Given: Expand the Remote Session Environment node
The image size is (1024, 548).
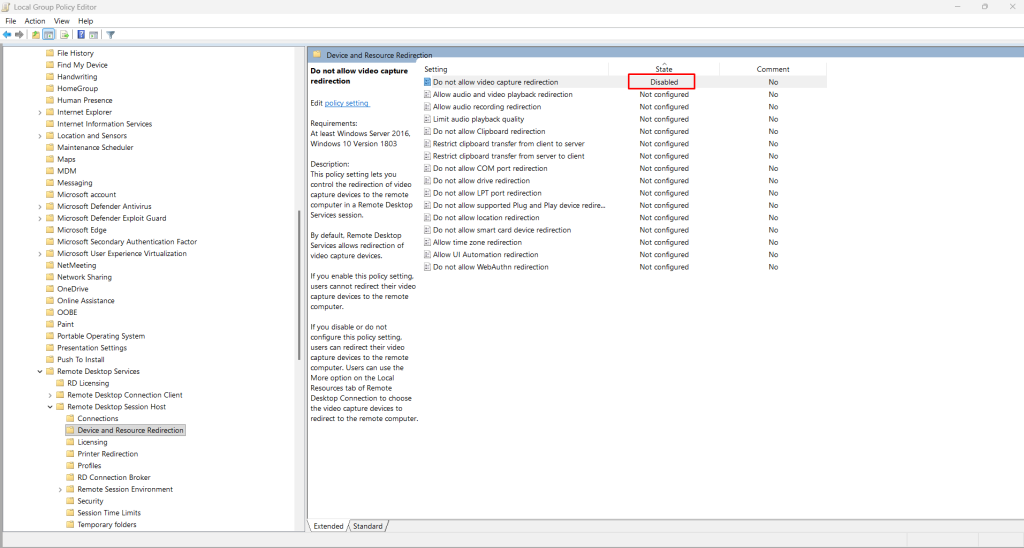Looking at the screenshot, I should pos(59,489).
